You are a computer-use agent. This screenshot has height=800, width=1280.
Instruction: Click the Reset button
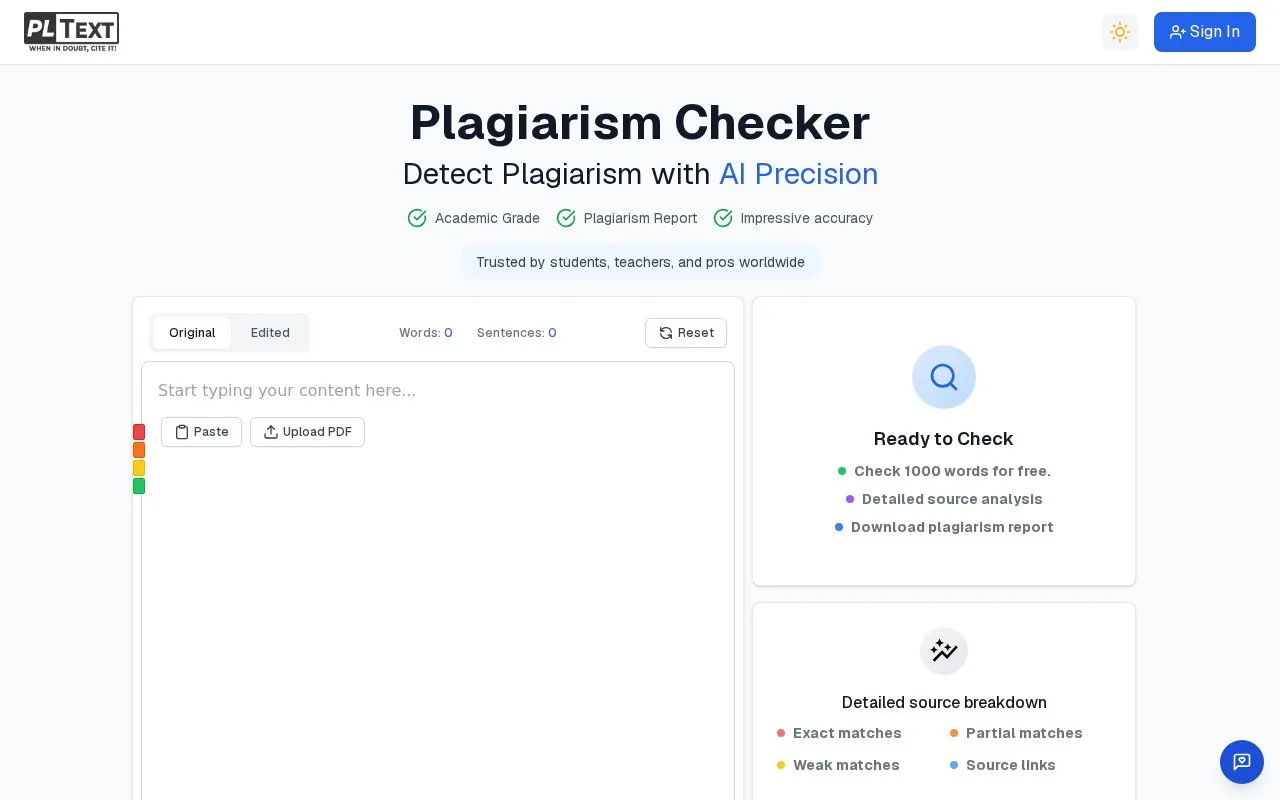(x=686, y=333)
